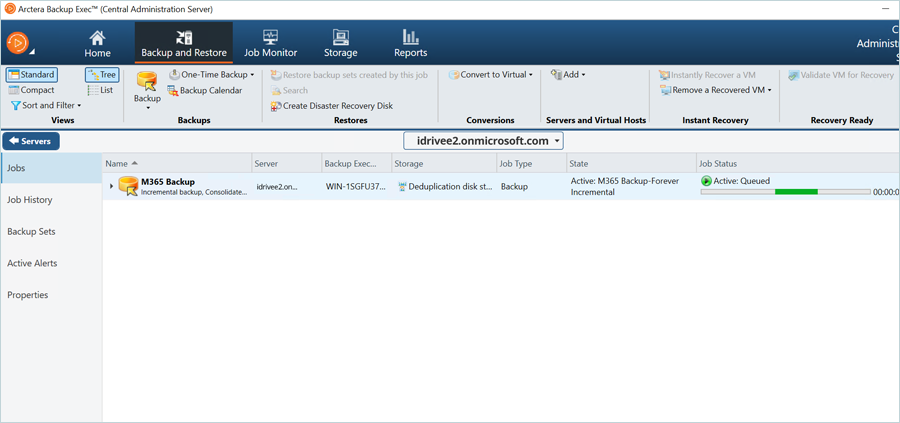This screenshot has width=900, height=423.
Task: Switch to the Job Monitor tab
Action: tap(270, 43)
